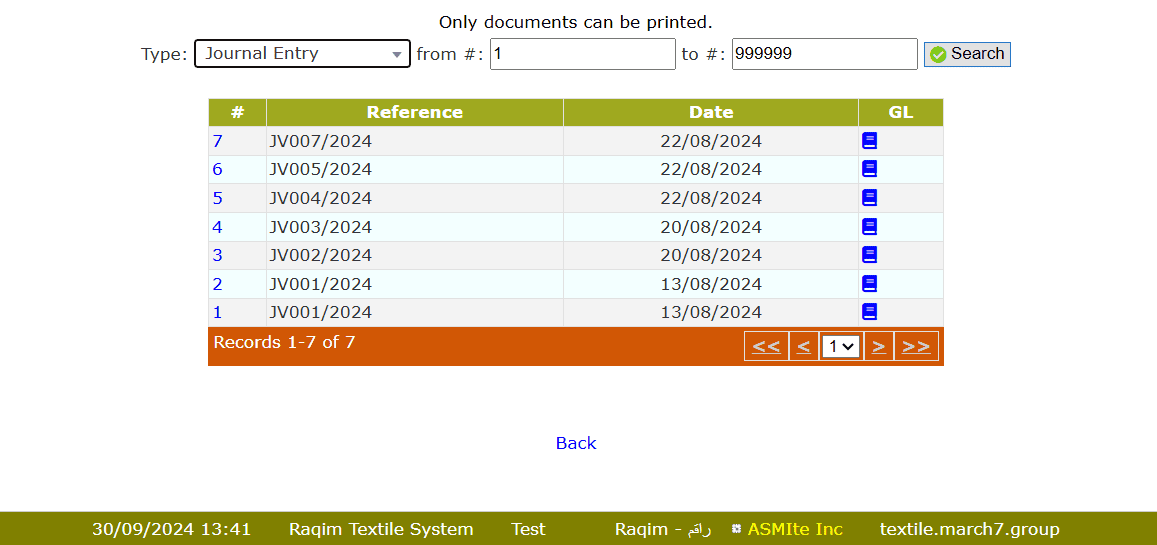
Task: Click GL book icon for JV004/2024
Action: click(869, 198)
